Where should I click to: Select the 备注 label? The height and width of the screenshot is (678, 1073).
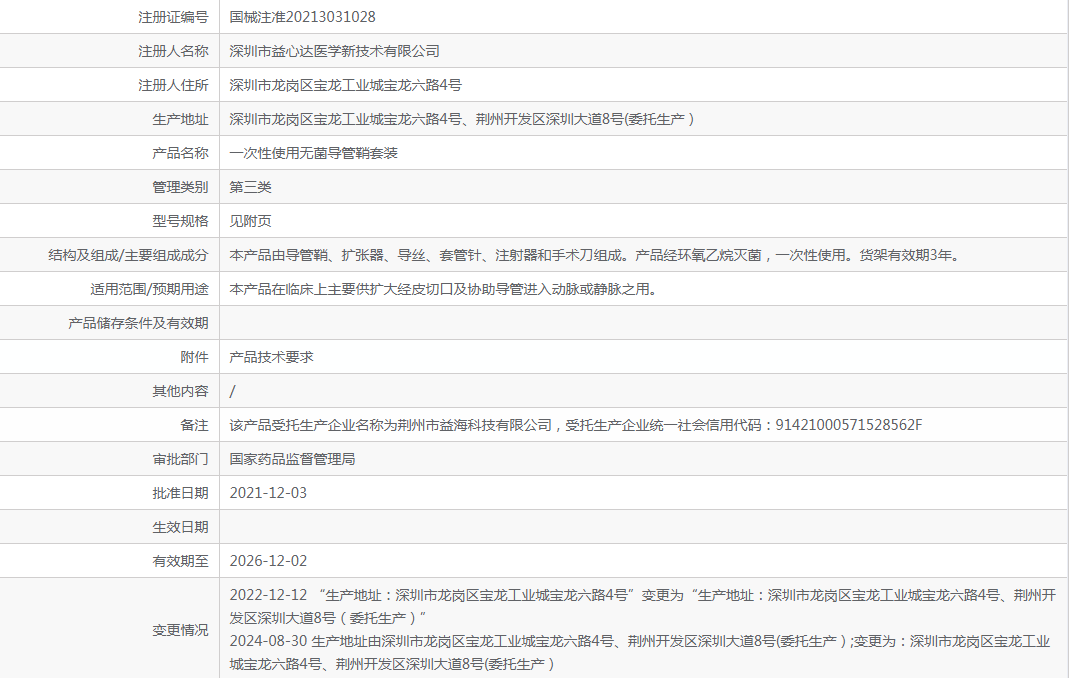click(x=194, y=425)
